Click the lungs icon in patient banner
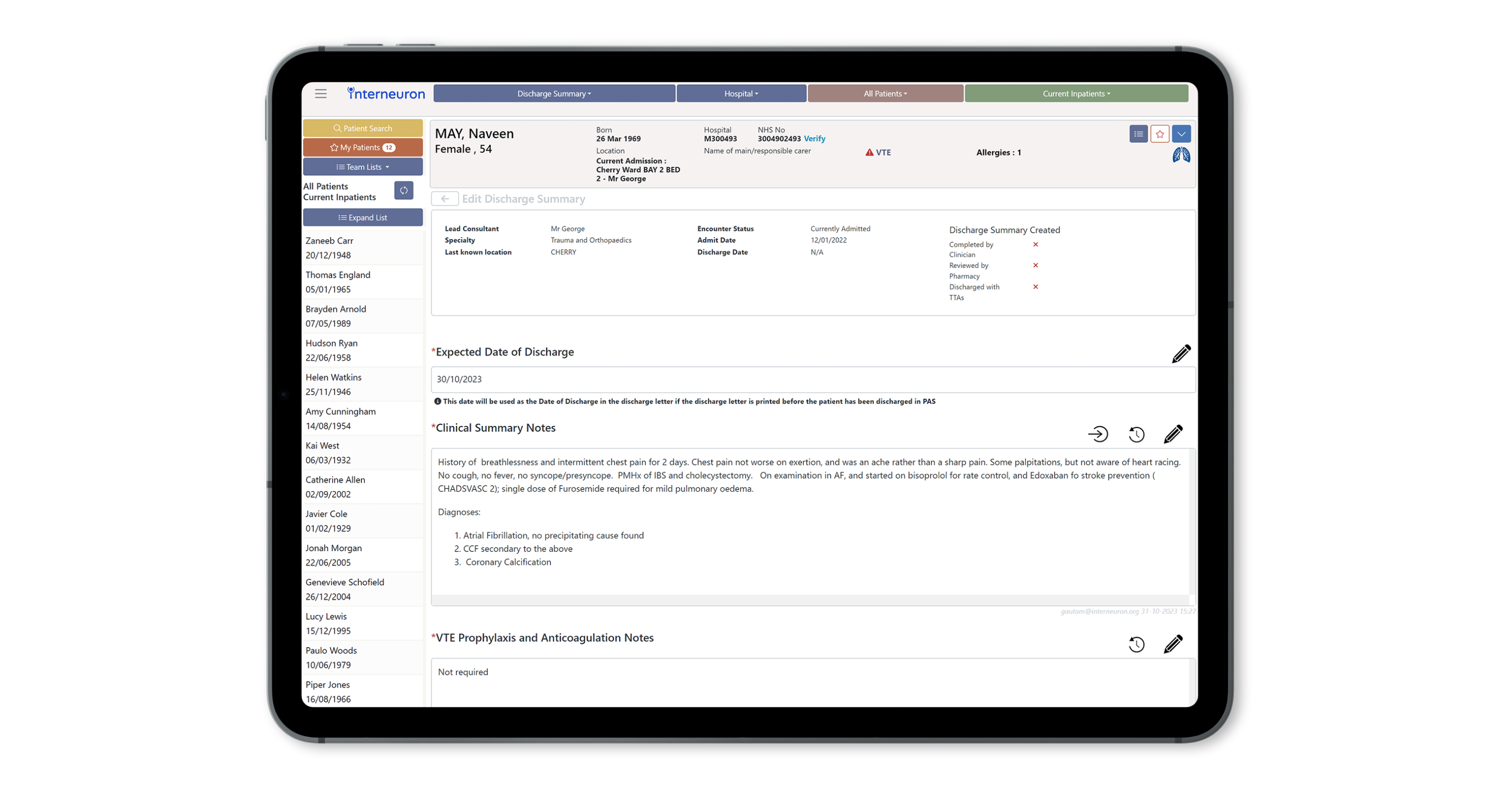 tap(1181, 156)
